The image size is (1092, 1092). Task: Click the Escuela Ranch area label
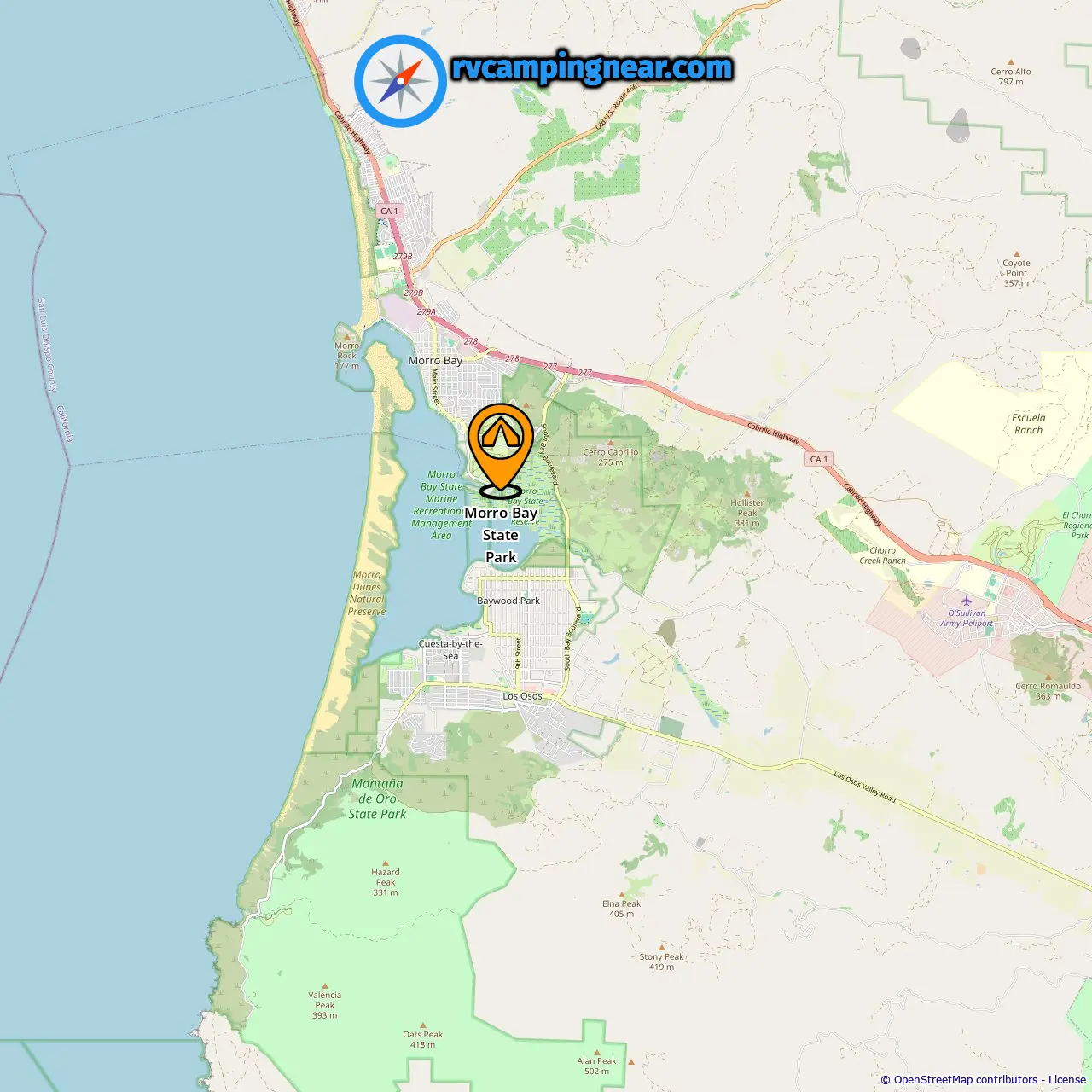pos(1029,424)
